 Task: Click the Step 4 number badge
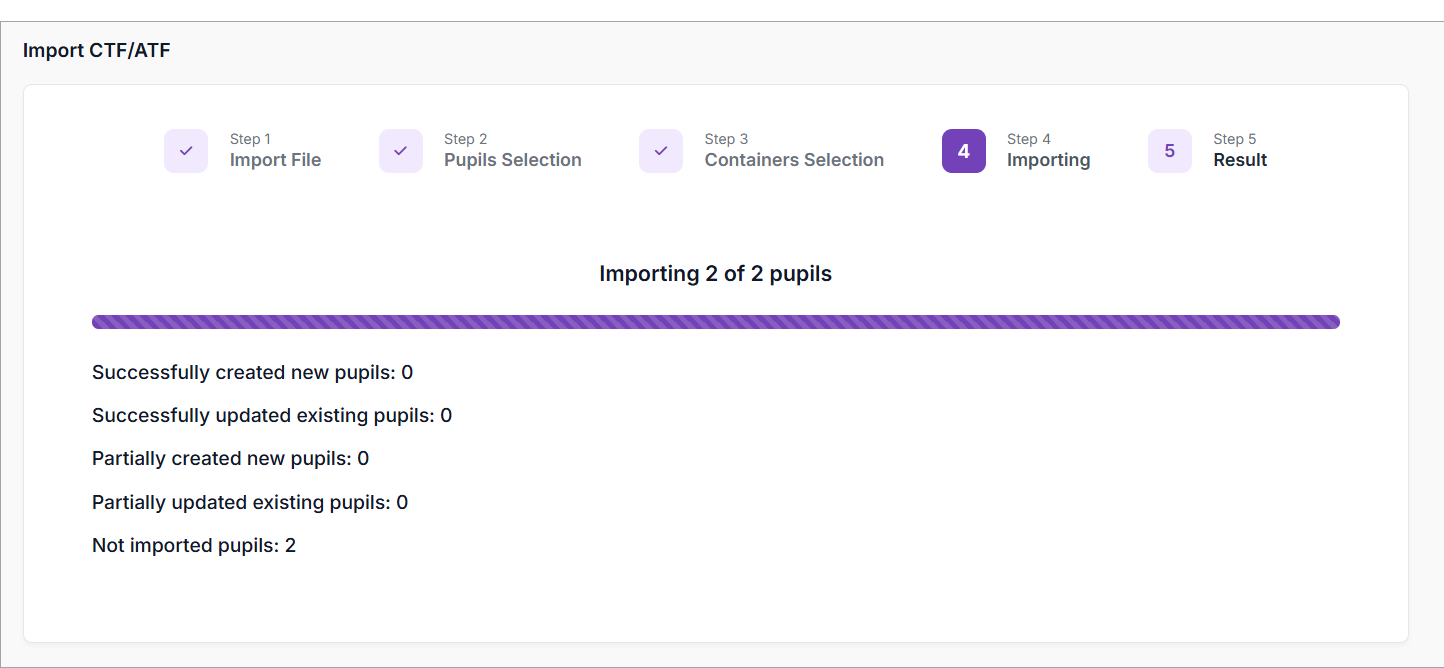point(964,151)
